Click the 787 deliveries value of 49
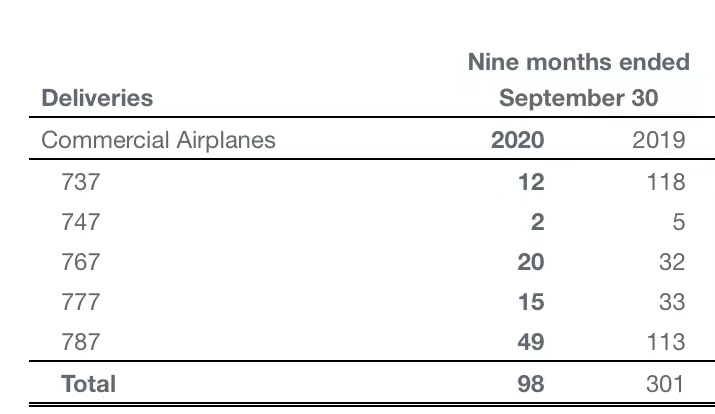The image size is (715, 414). (x=530, y=342)
